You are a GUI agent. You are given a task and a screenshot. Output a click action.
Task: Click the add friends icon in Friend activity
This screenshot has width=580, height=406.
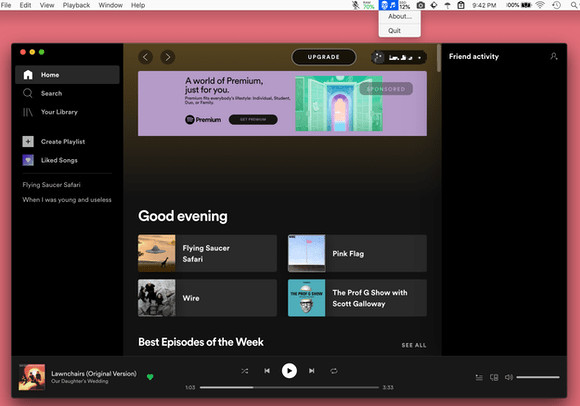(554, 56)
